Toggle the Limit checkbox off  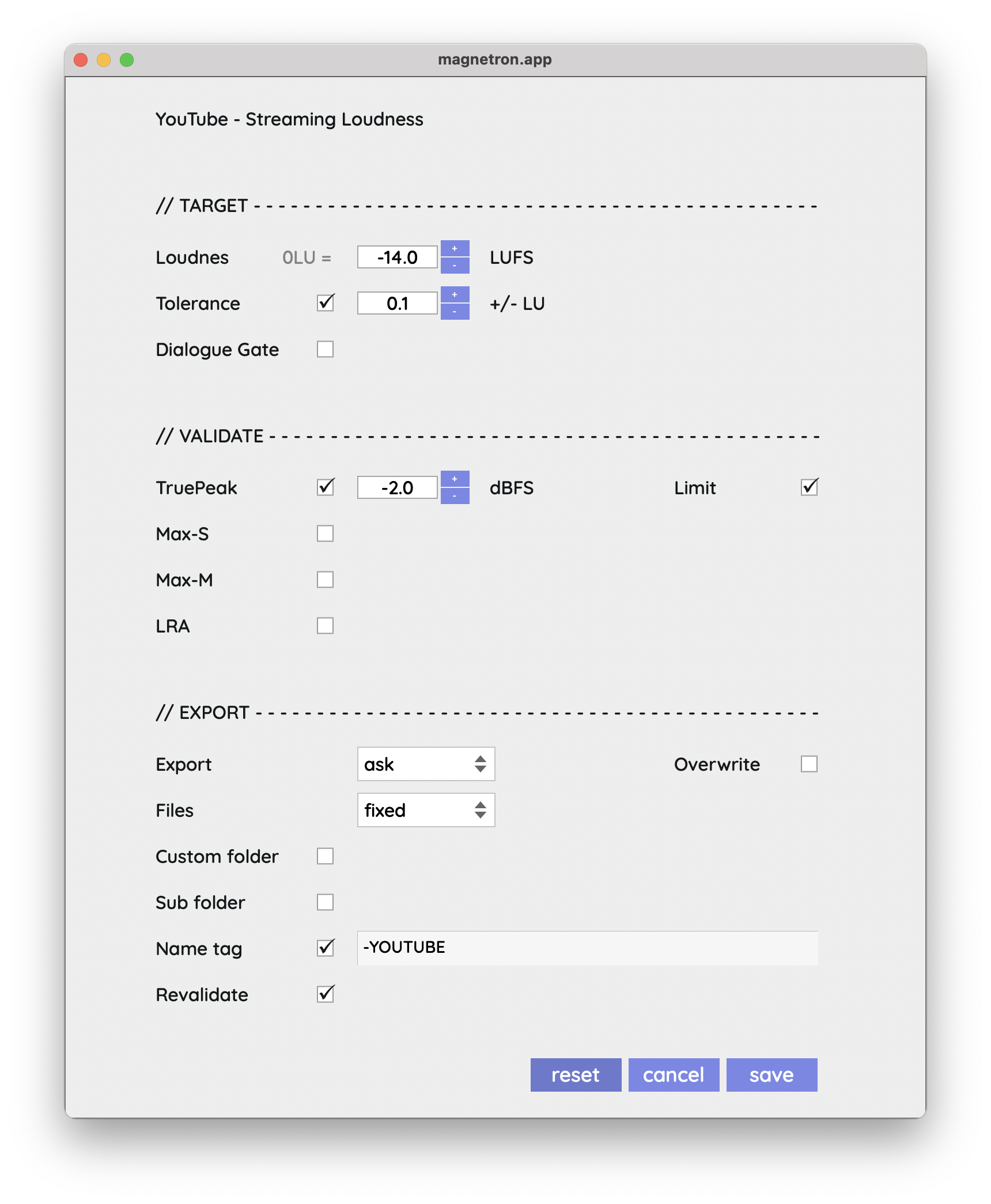click(809, 487)
